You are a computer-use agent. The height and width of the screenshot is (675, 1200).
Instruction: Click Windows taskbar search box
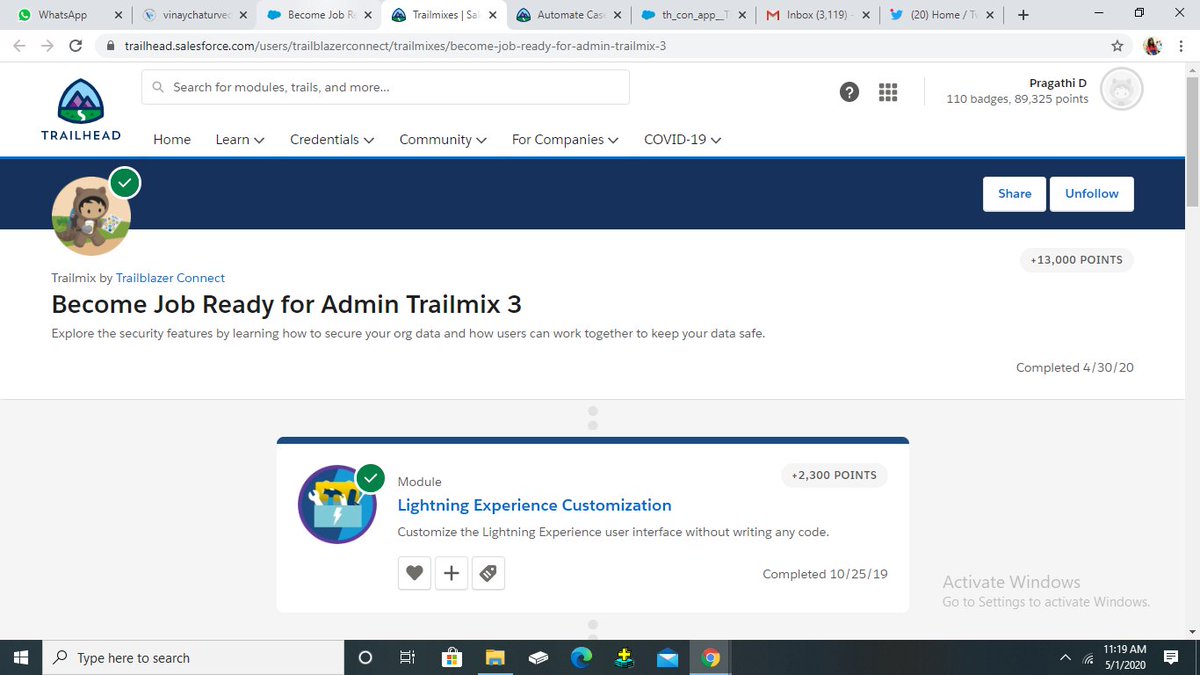(191, 657)
